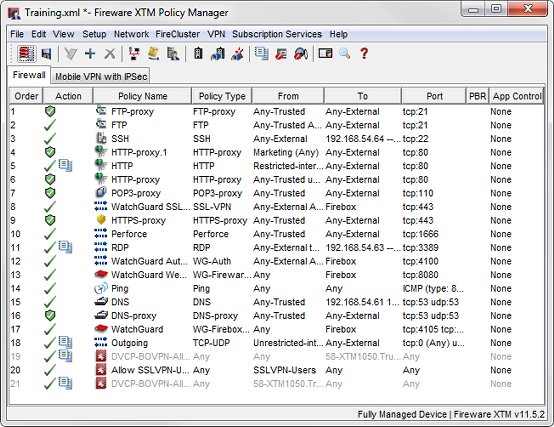Click the WG-Auth policy type cell
Viewport: 554px width, 427px height.
(x=212, y=261)
